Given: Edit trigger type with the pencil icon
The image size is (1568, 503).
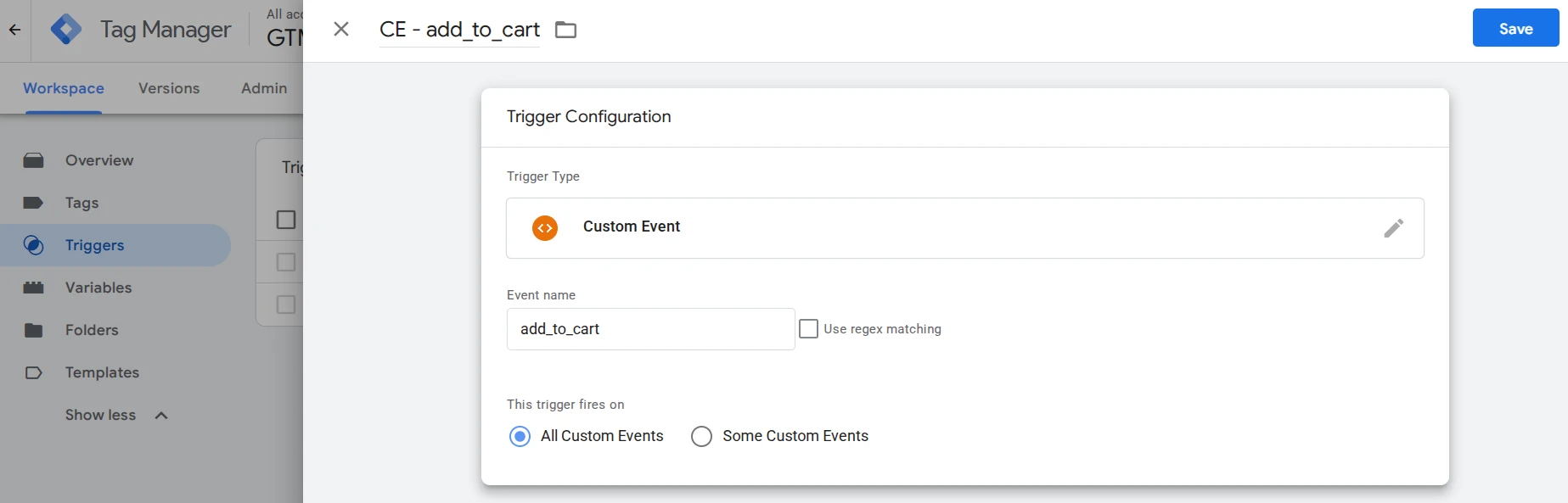Looking at the screenshot, I should point(1393,228).
